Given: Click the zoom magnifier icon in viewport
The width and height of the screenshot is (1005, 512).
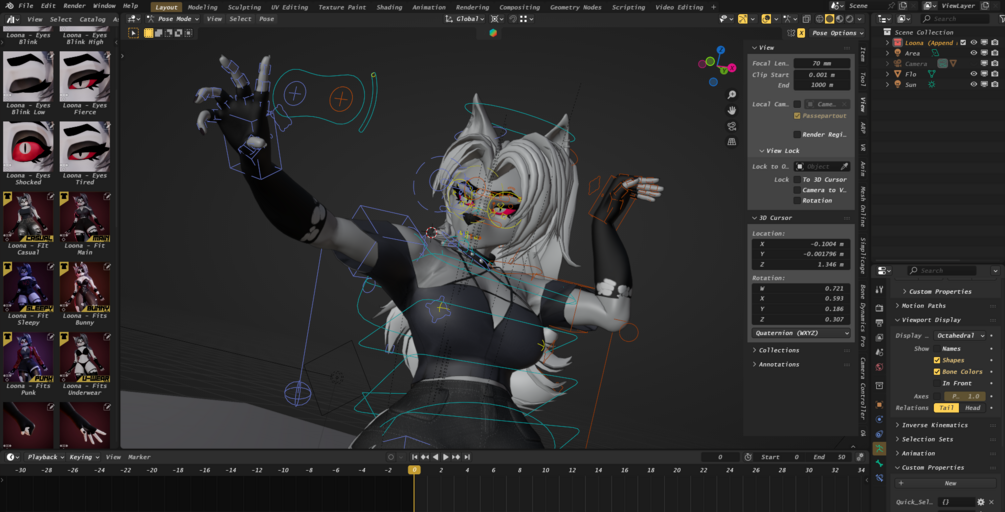Looking at the screenshot, I should click(x=731, y=95).
